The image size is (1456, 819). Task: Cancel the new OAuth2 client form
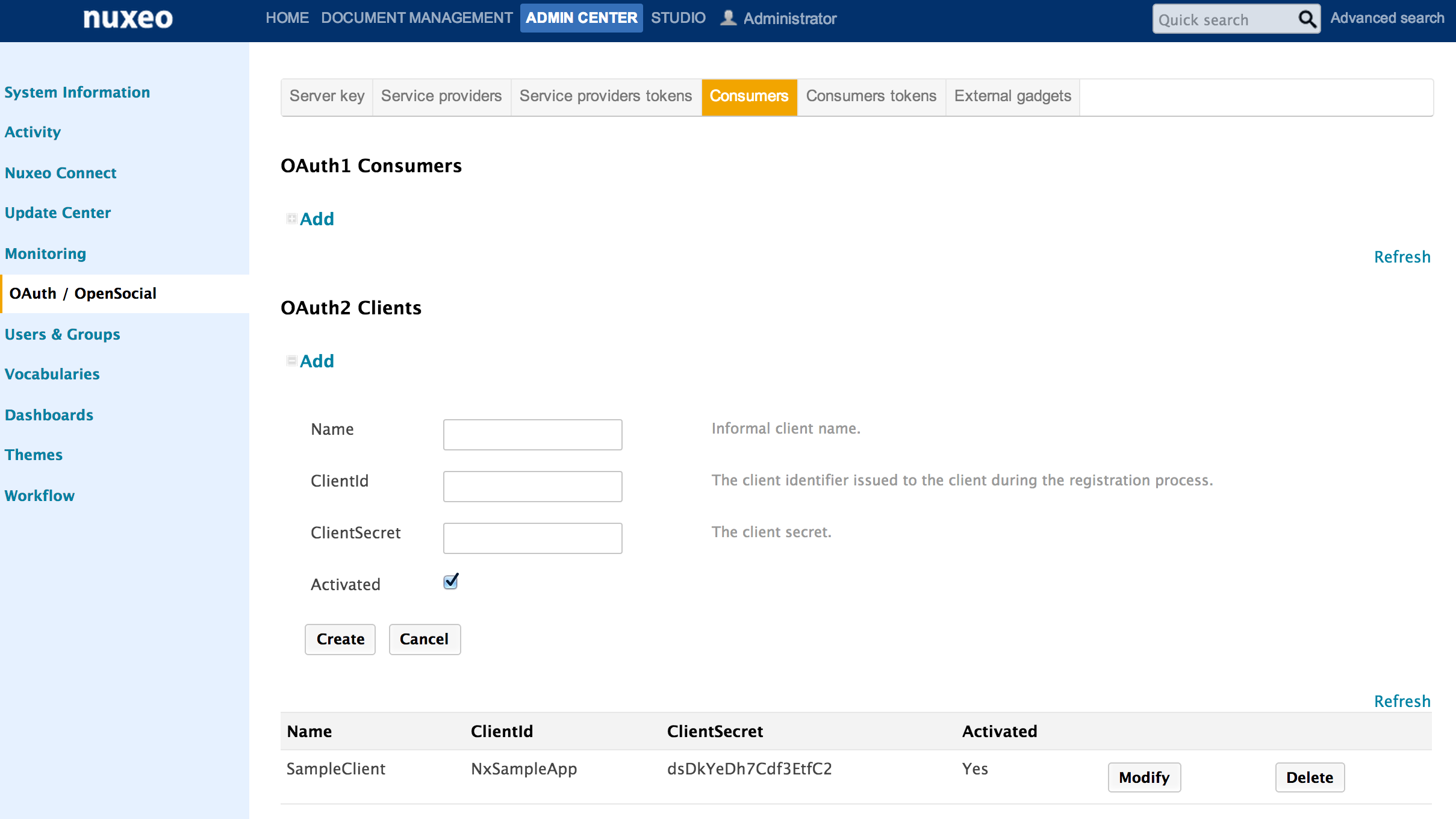pyautogui.click(x=425, y=639)
